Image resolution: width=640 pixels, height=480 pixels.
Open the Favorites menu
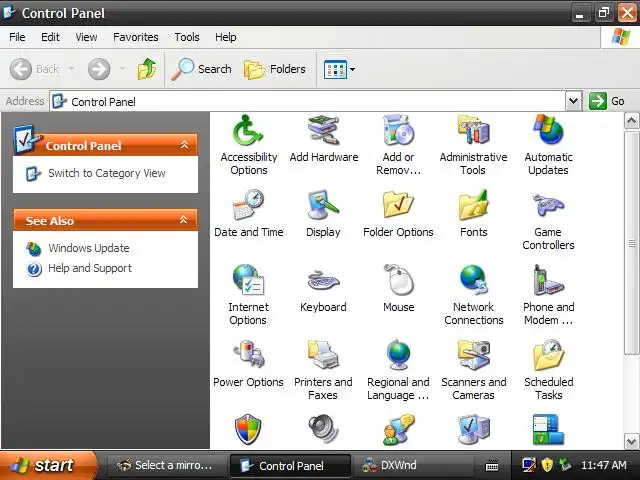(136, 37)
